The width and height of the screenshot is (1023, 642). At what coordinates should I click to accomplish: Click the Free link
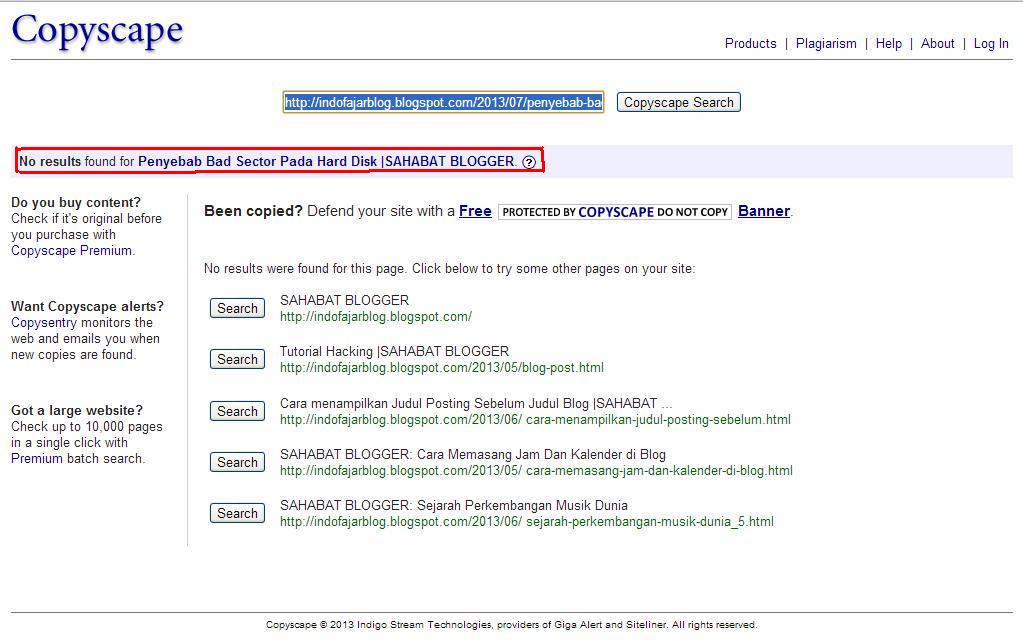475,211
